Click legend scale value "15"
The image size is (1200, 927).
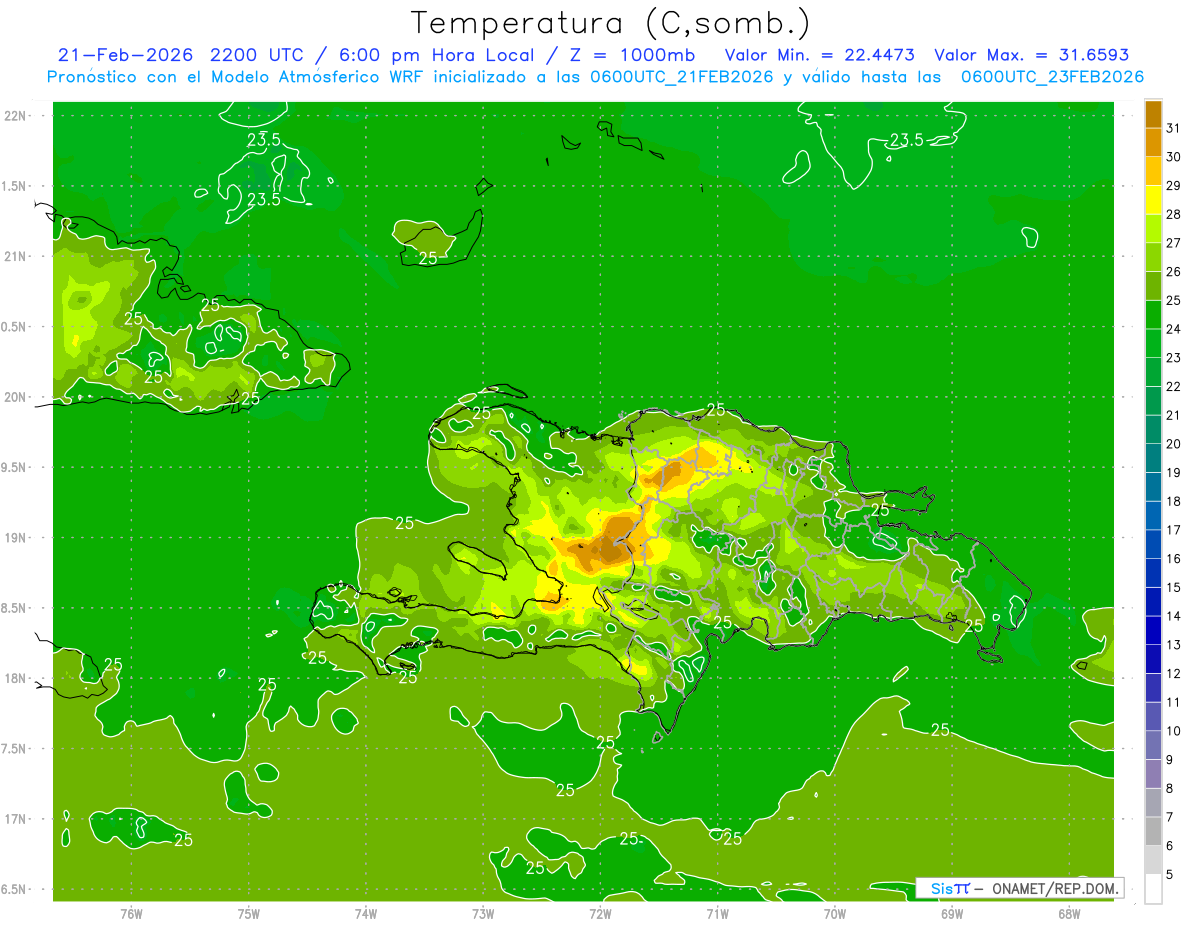tap(1173, 588)
